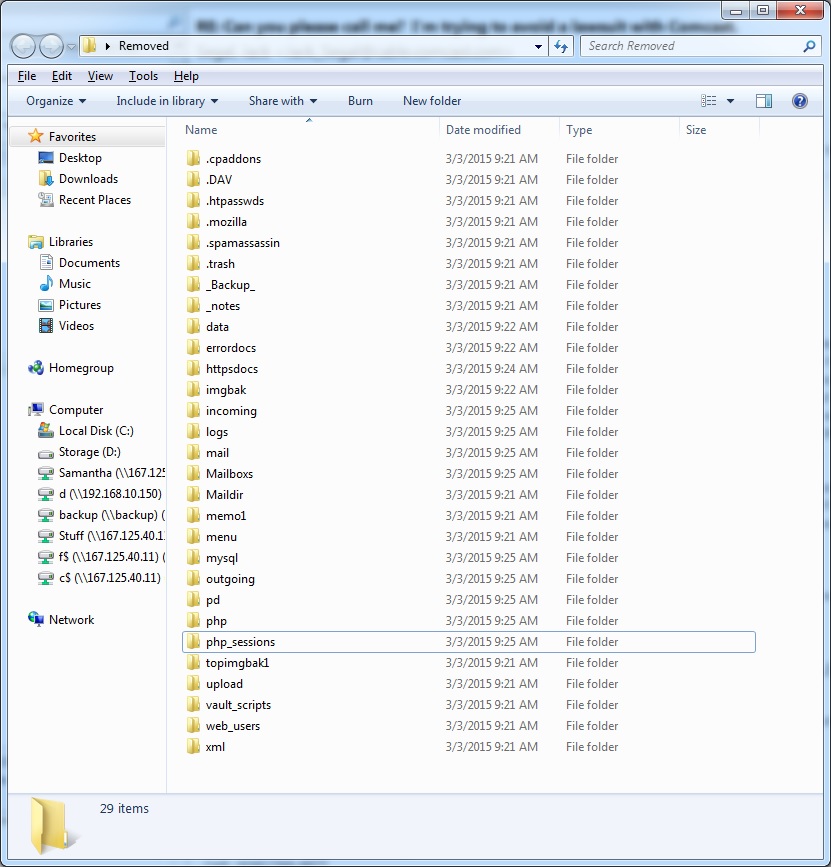Select the mysql folder icon
831x867 pixels.
click(x=193, y=558)
